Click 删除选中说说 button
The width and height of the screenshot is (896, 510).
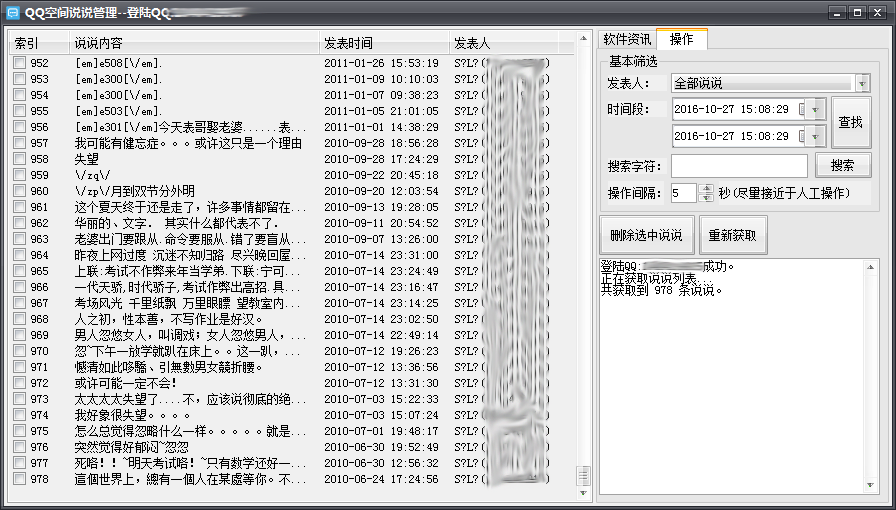pyautogui.click(x=647, y=235)
